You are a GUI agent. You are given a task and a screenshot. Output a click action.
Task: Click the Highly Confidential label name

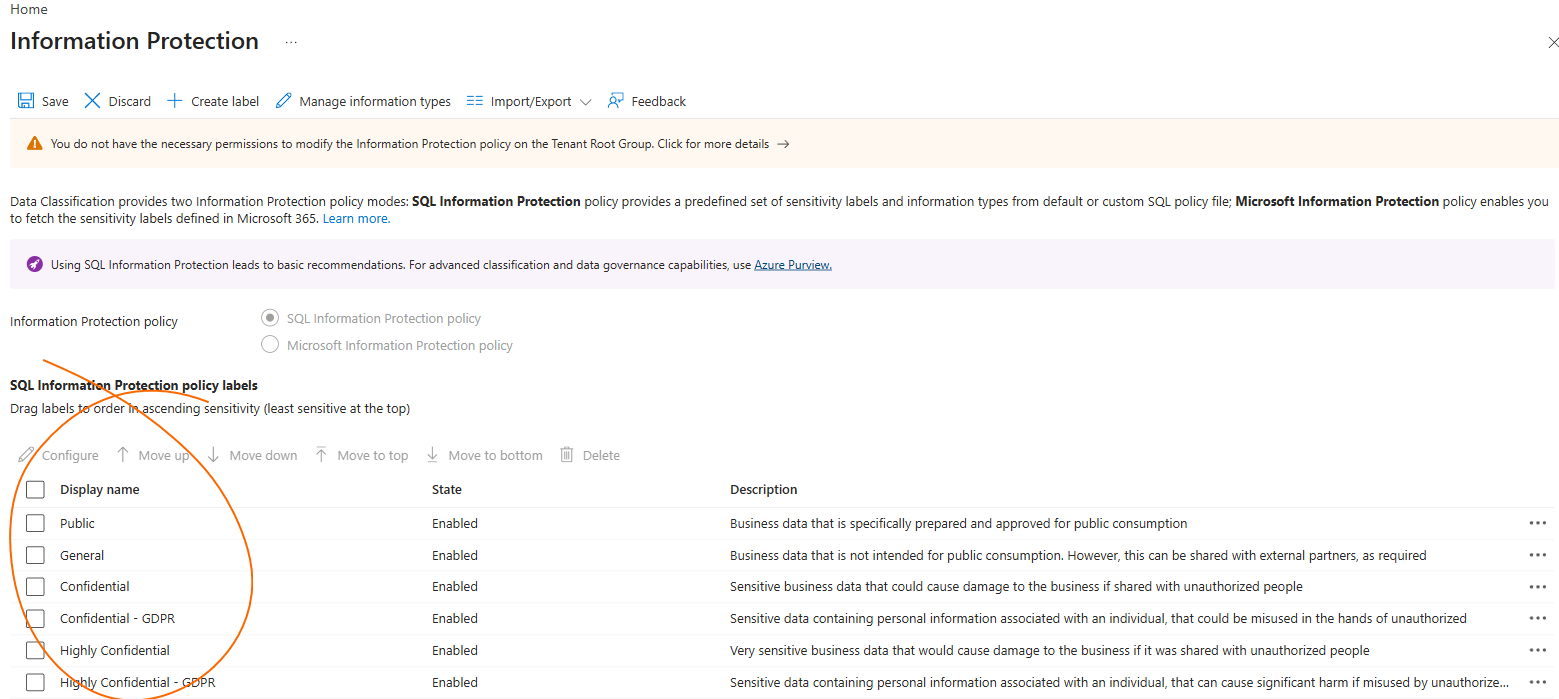click(x=115, y=650)
